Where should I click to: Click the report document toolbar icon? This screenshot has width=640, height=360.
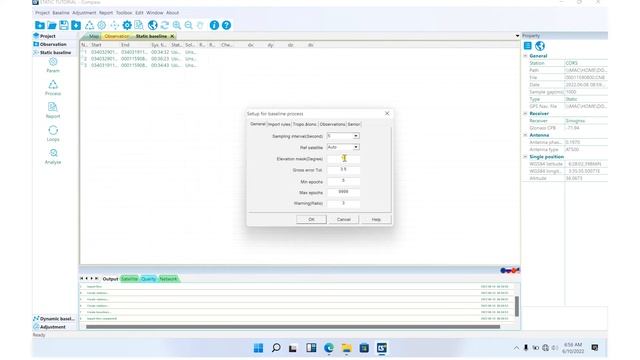pyautogui.click(x=139, y=25)
